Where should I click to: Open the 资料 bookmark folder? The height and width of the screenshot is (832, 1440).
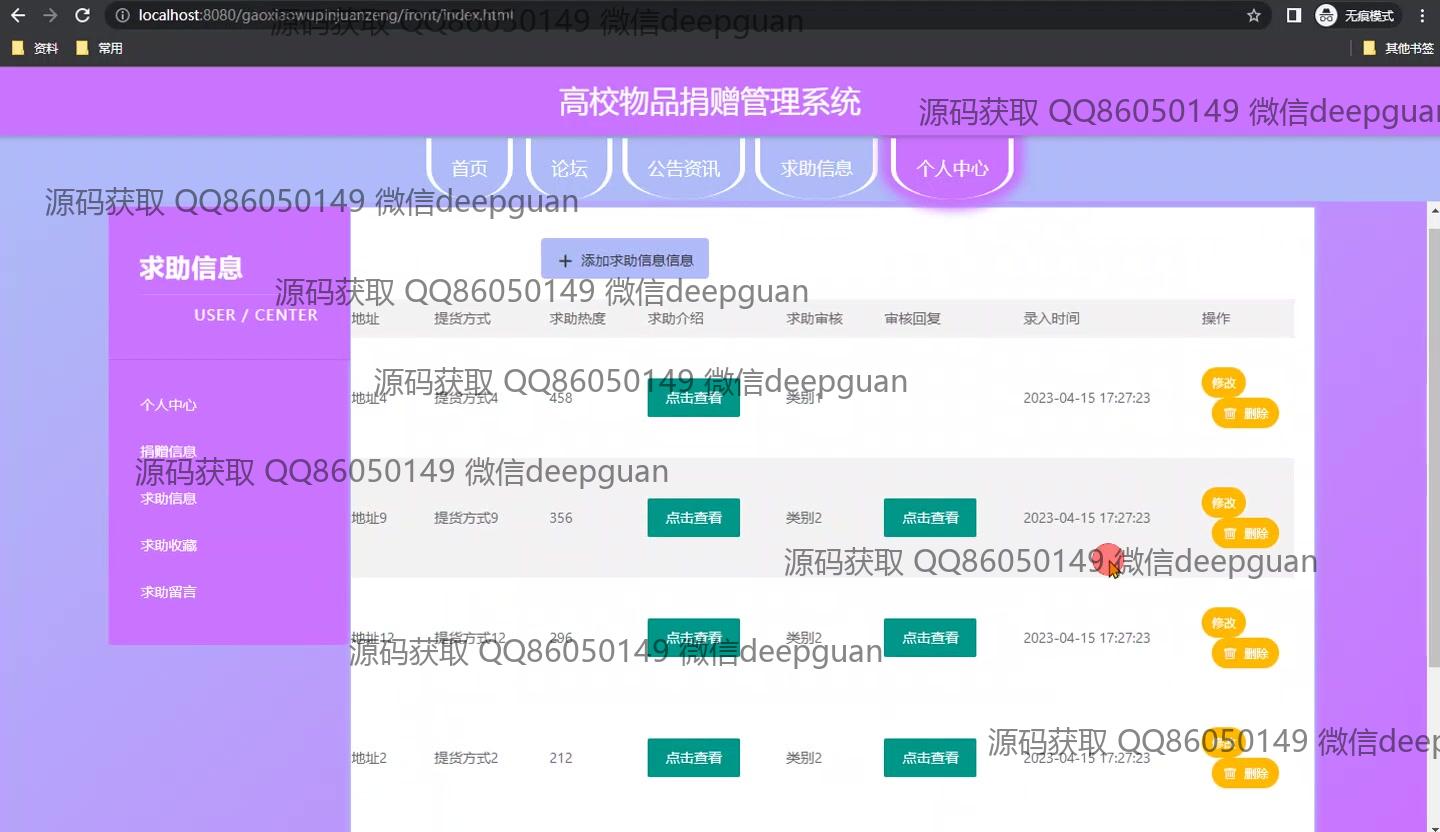pos(35,48)
